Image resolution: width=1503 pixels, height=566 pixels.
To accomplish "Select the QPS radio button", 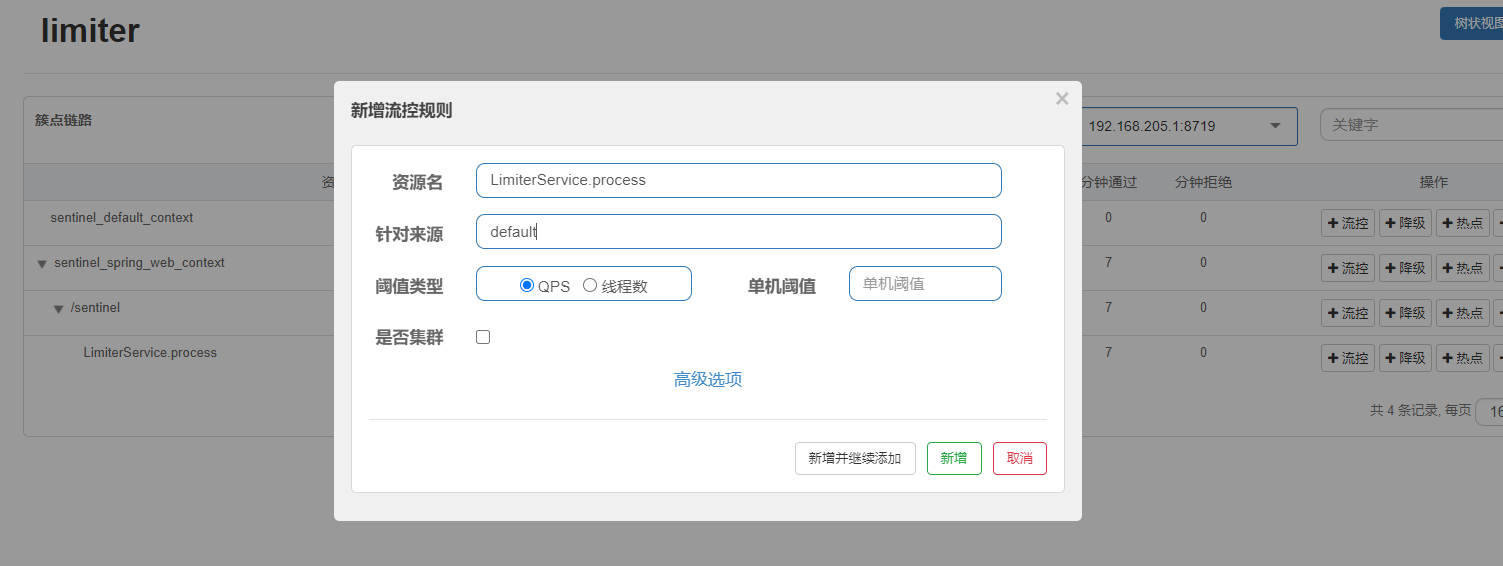I will click(x=527, y=285).
